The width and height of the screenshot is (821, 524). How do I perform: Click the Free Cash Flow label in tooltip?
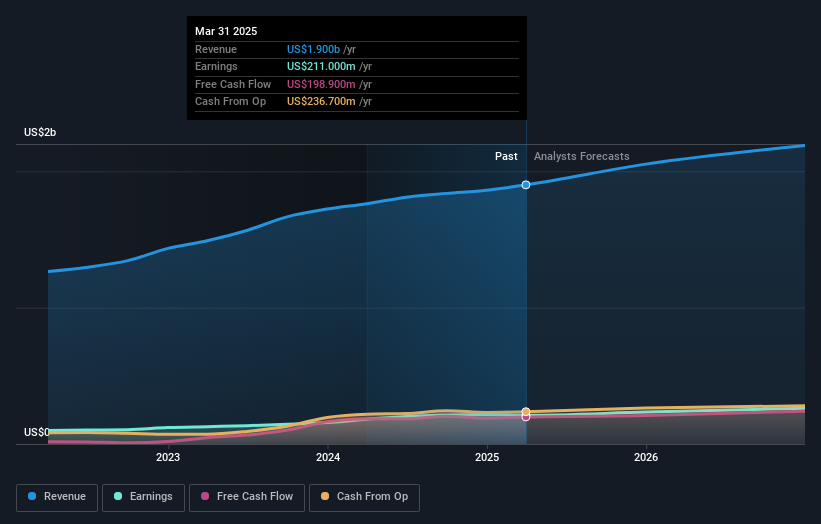coord(233,84)
